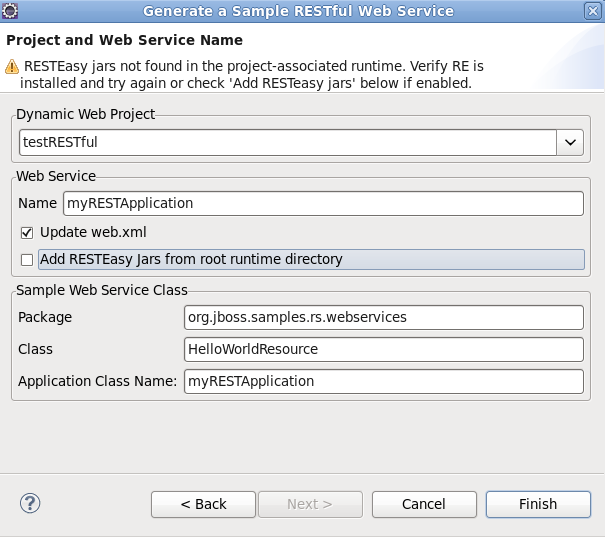
Task: Open the help question mark icon
Action: pos(30,503)
